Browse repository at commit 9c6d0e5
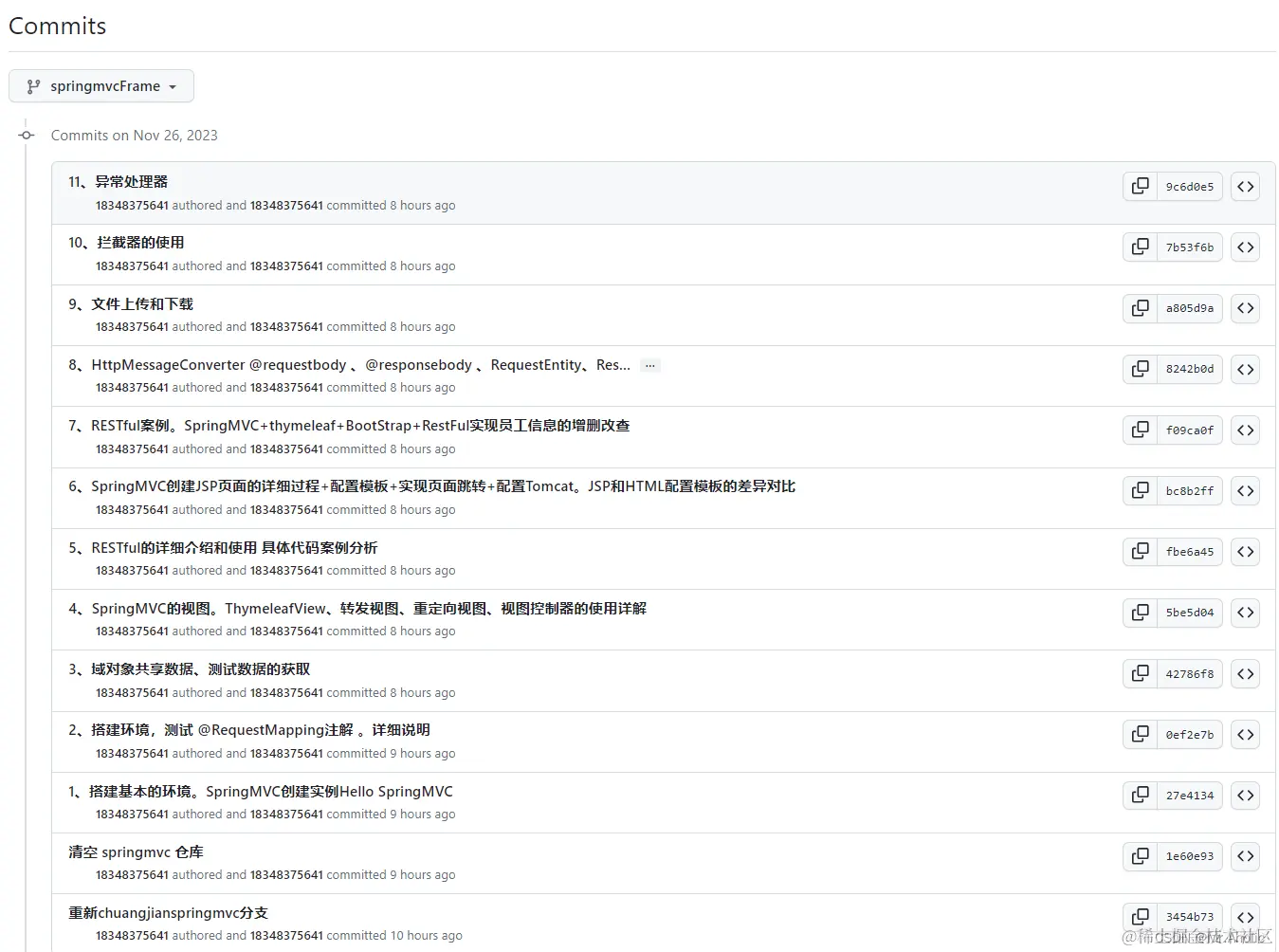Viewport: 1279px width, 952px height. 1246,187
